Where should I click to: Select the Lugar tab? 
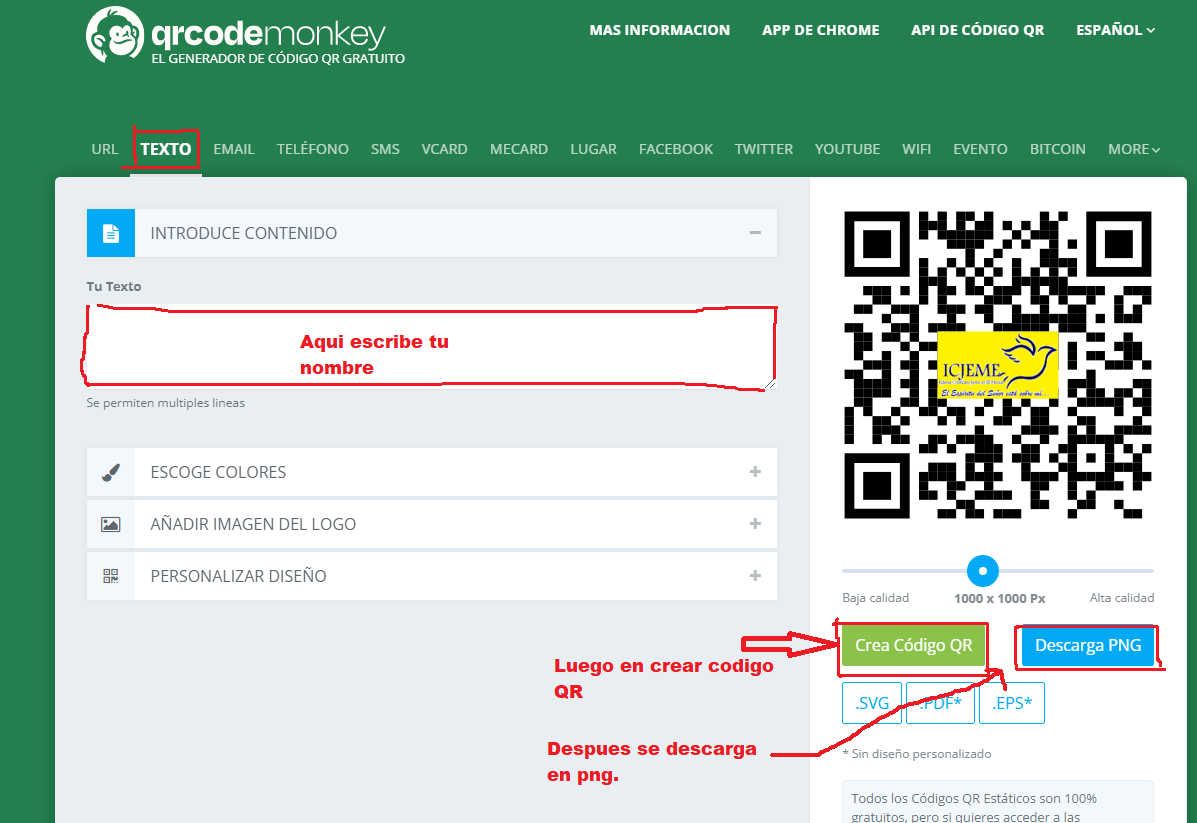pyautogui.click(x=593, y=149)
